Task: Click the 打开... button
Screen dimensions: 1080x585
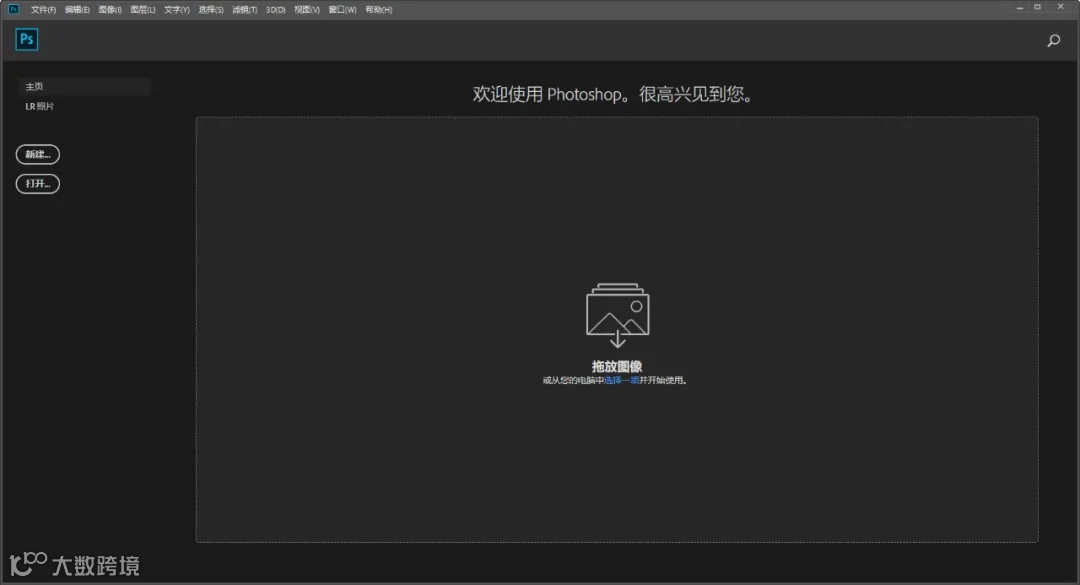Action: tap(38, 183)
